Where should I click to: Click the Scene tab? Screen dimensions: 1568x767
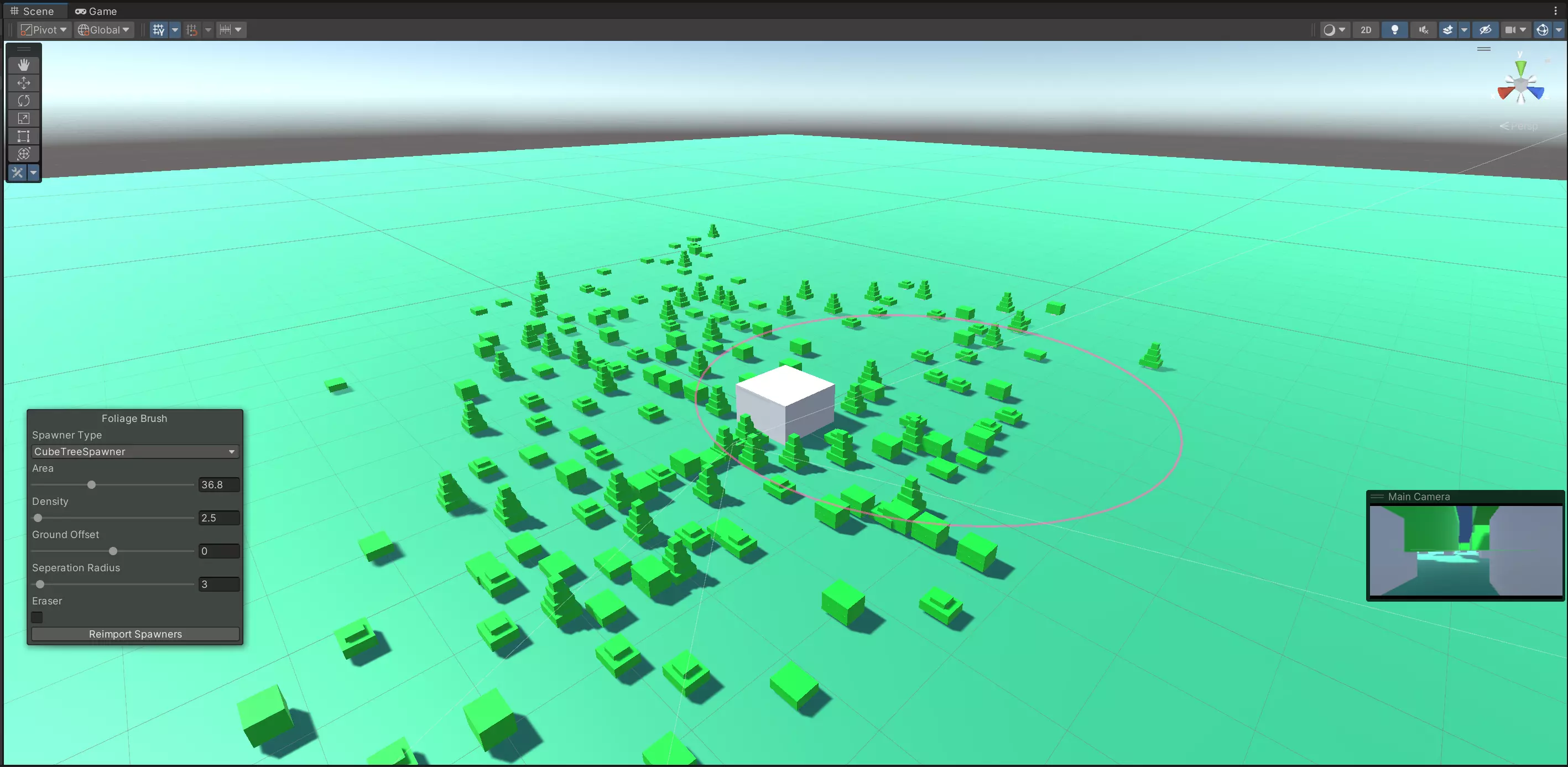point(35,10)
